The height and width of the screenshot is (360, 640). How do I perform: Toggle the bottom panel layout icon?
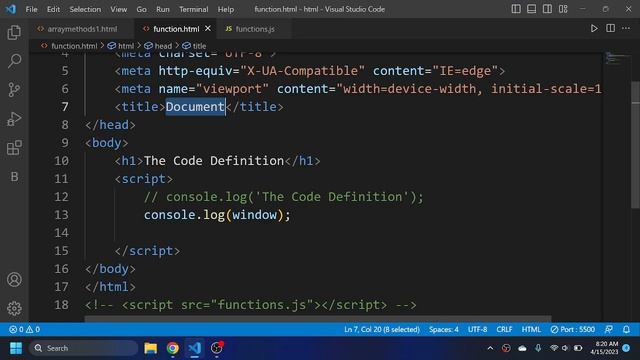point(531,9)
